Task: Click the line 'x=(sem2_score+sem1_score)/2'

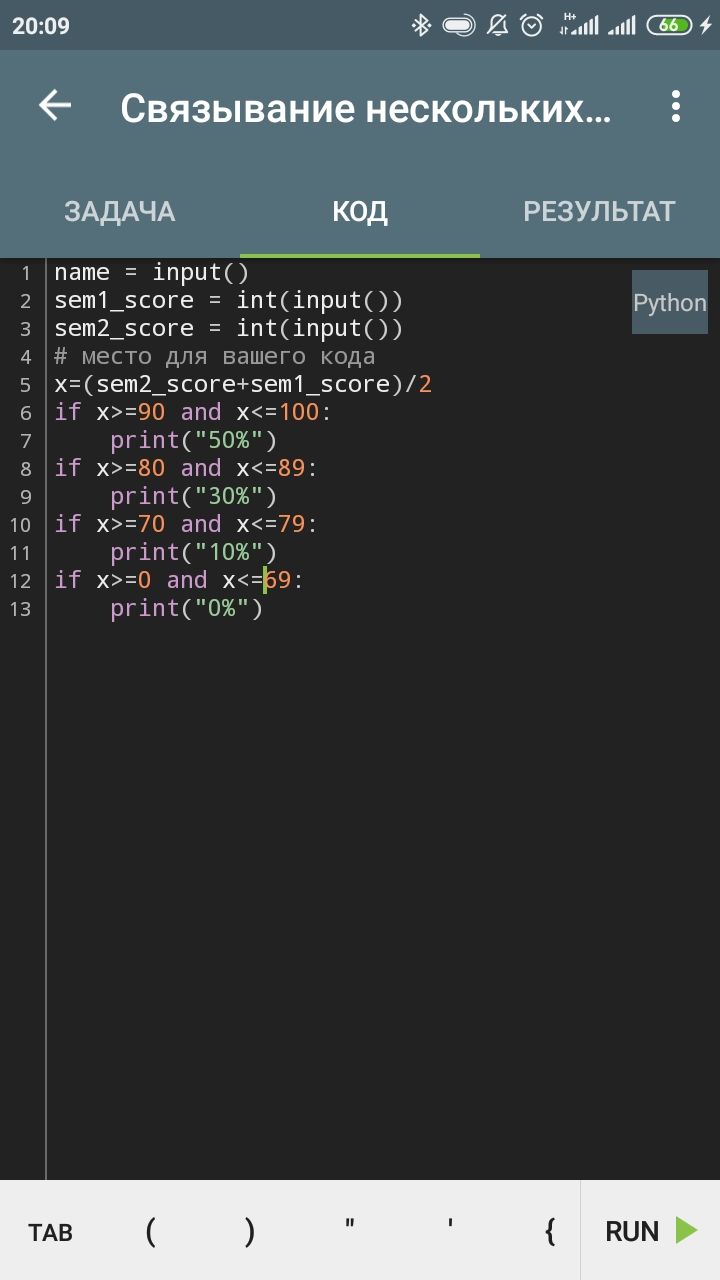Action: pyautogui.click(x=243, y=384)
